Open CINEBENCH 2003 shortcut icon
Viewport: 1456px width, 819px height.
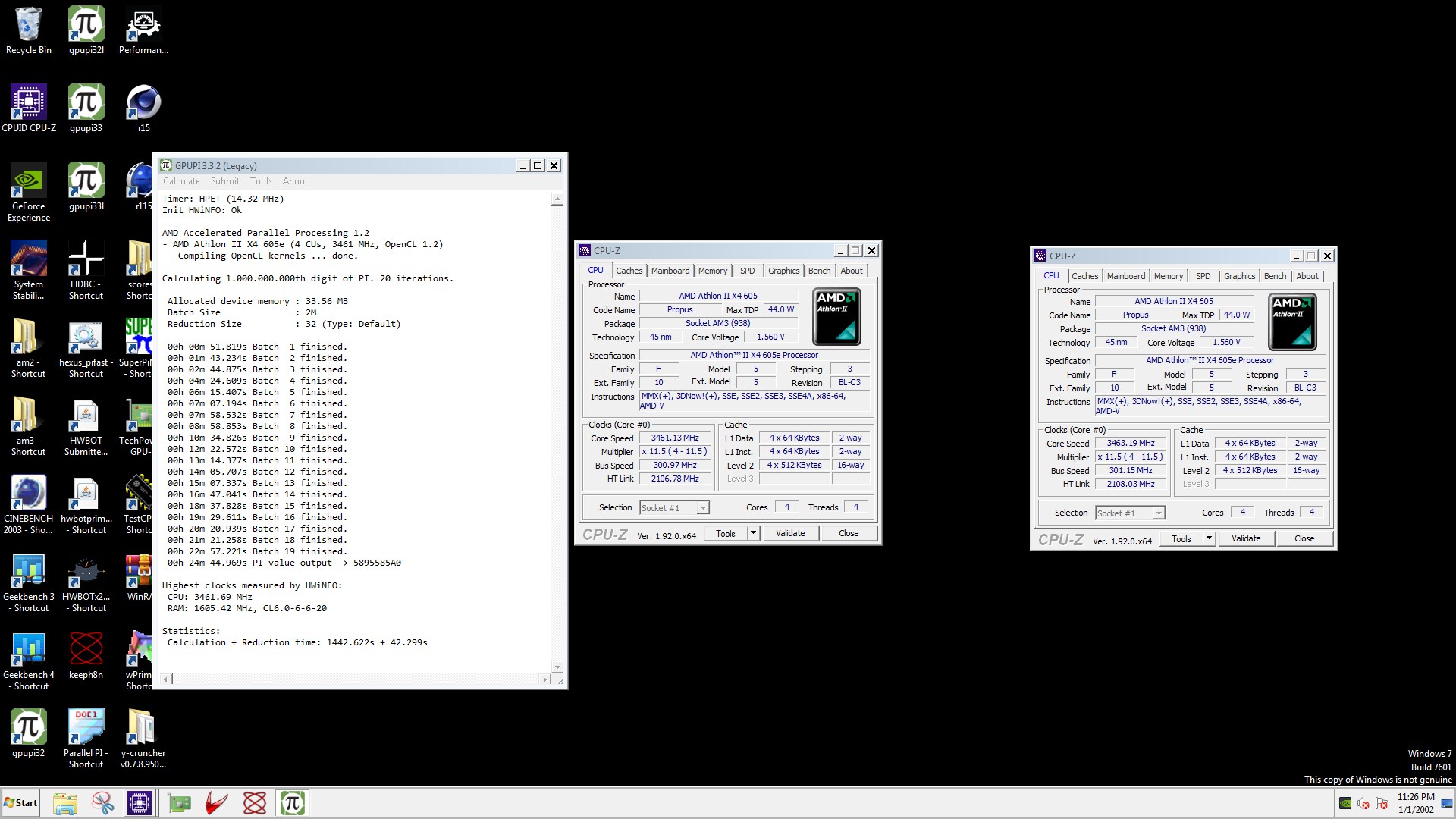29,504
